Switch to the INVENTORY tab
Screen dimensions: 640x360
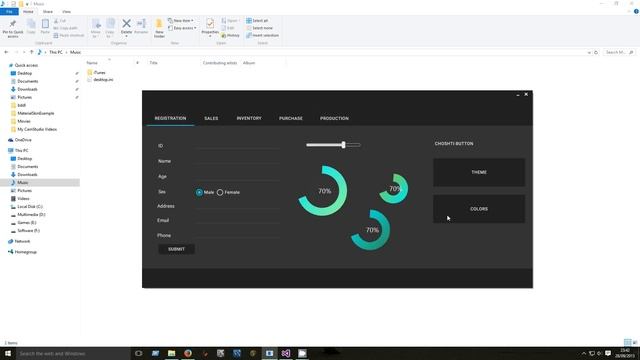point(249,118)
